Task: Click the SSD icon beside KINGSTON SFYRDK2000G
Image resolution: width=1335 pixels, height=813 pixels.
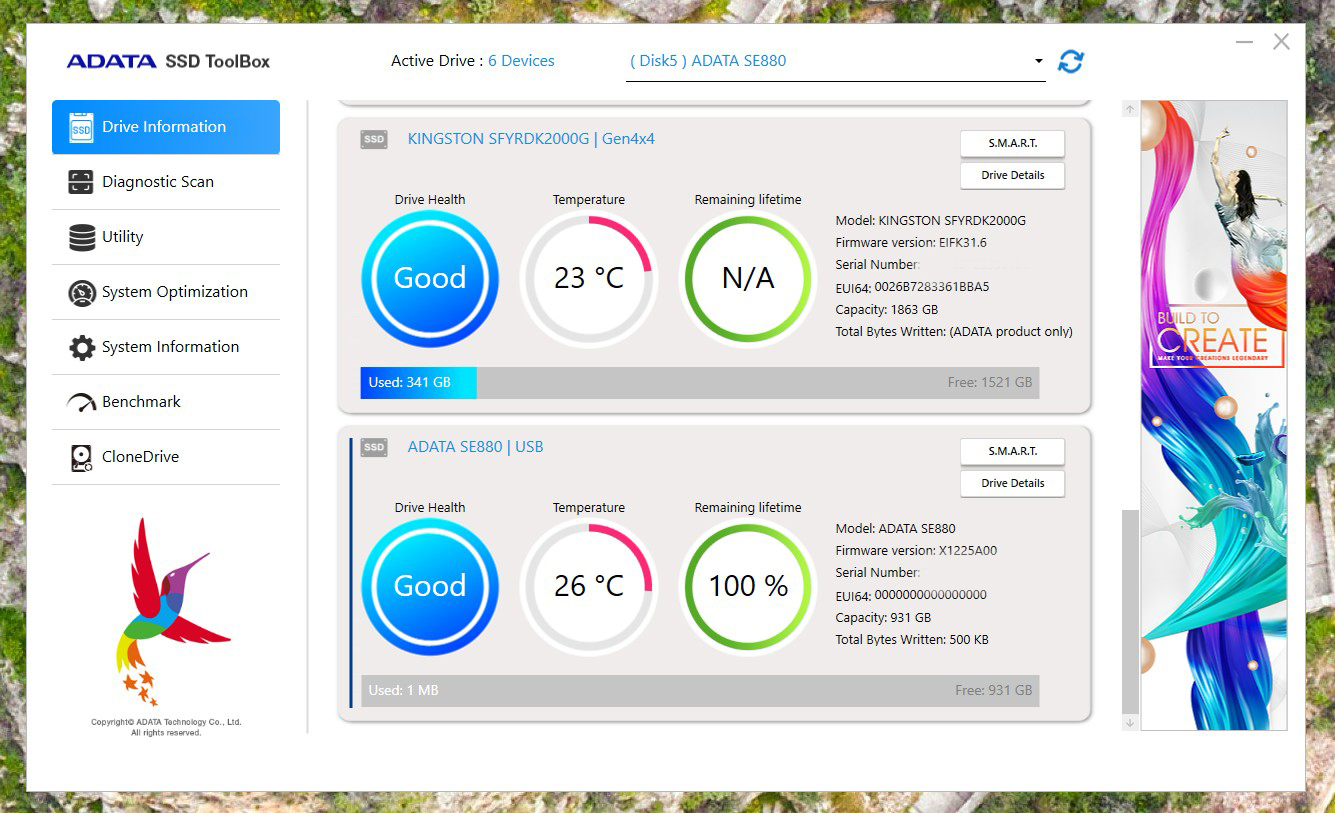Action: [374, 140]
